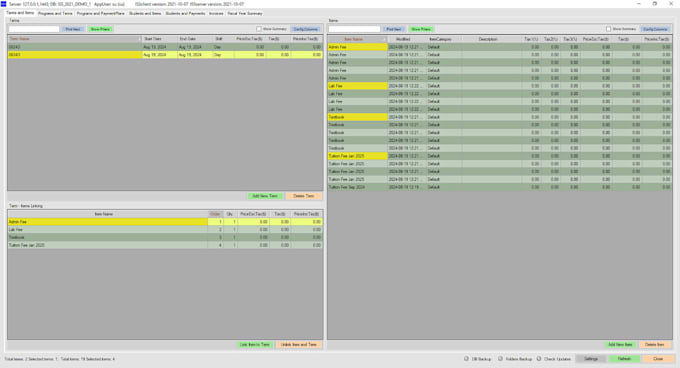
Task: Click Find Next in Terms panel
Action: coord(73,29)
